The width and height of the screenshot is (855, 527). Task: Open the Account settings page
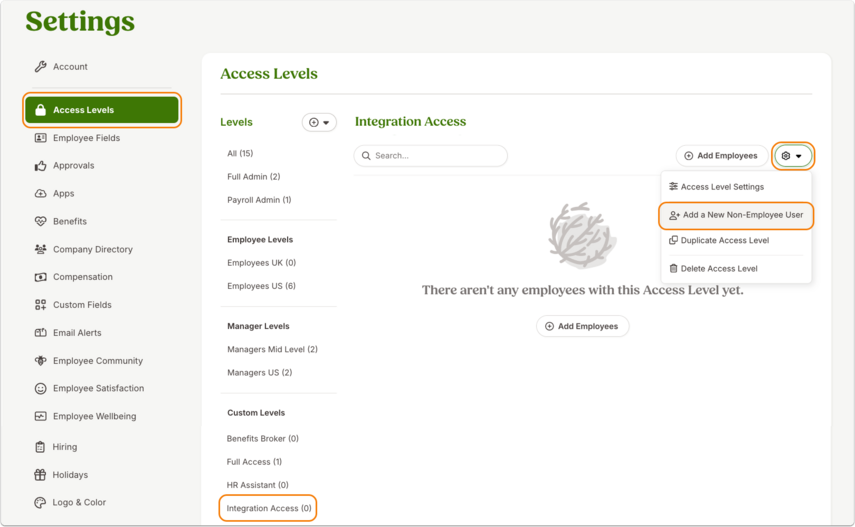[70, 67]
